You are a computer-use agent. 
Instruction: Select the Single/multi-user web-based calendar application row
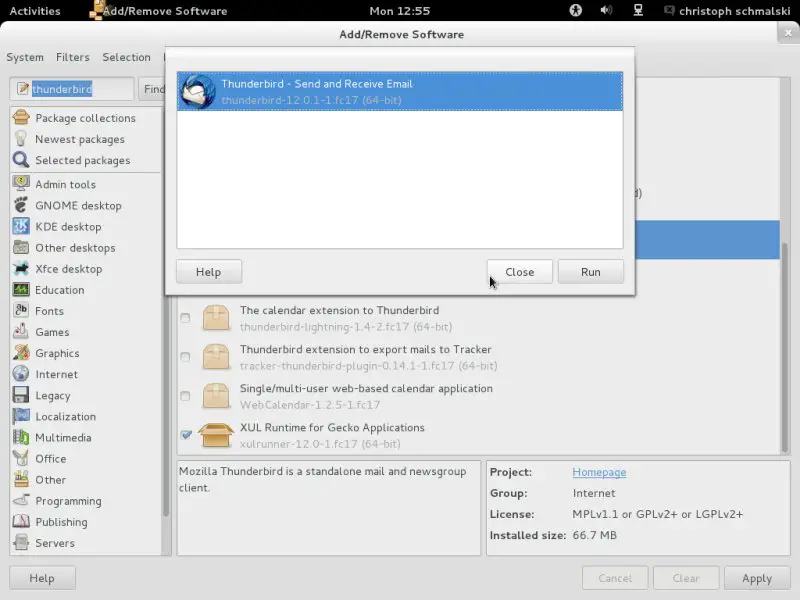pos(479,396)
